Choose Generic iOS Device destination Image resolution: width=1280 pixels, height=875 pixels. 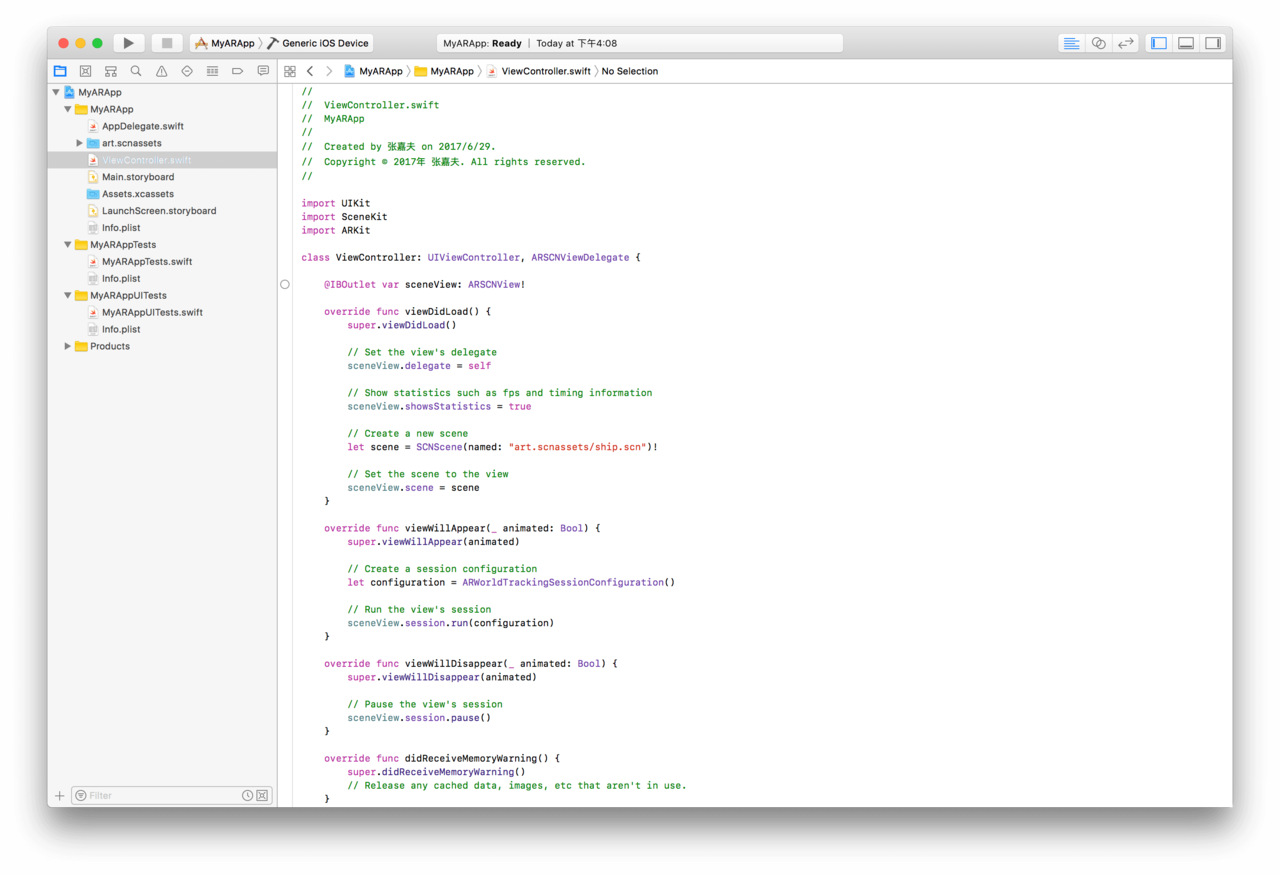point(319,43)
